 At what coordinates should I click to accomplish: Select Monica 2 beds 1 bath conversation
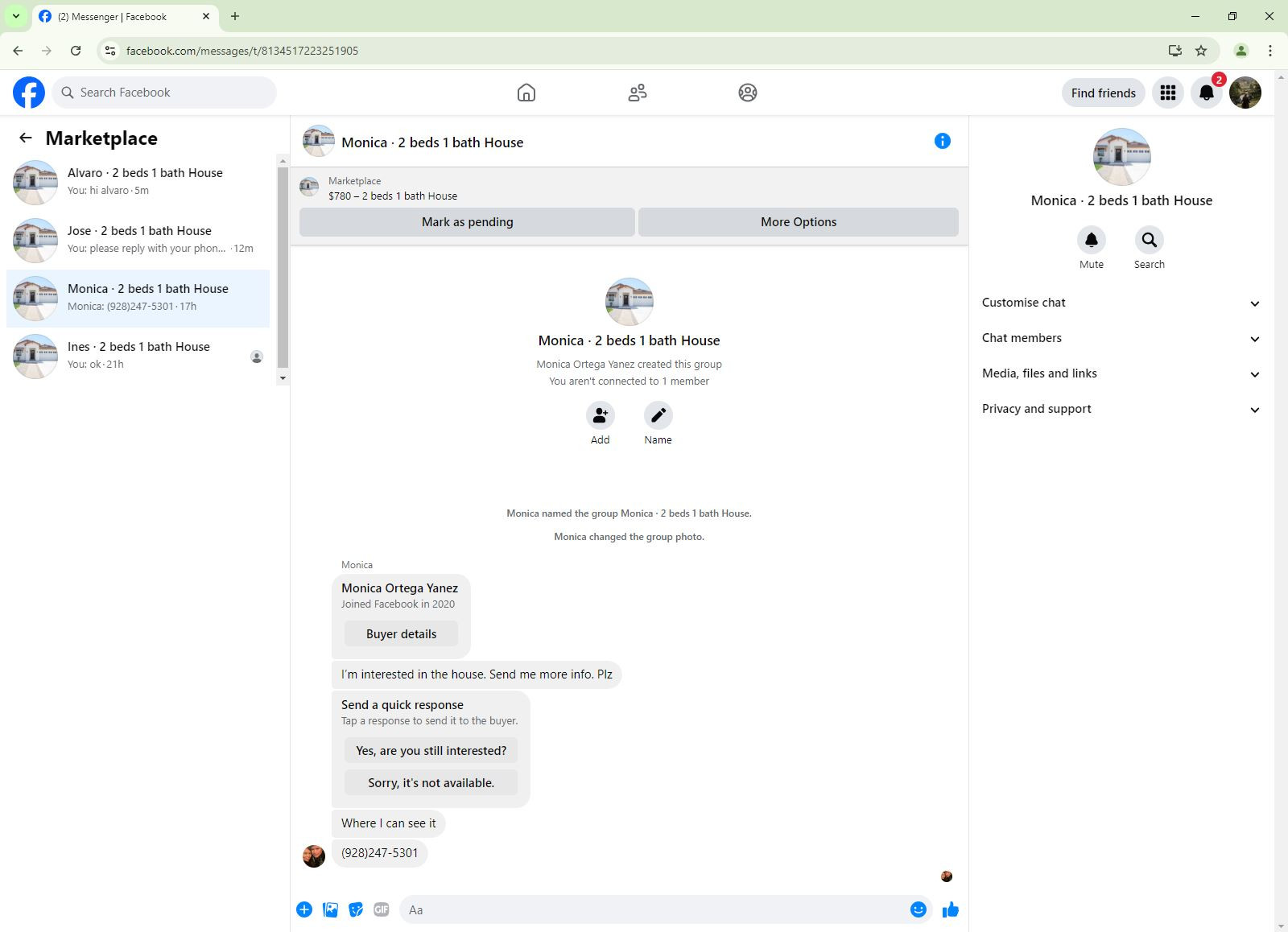138,298
